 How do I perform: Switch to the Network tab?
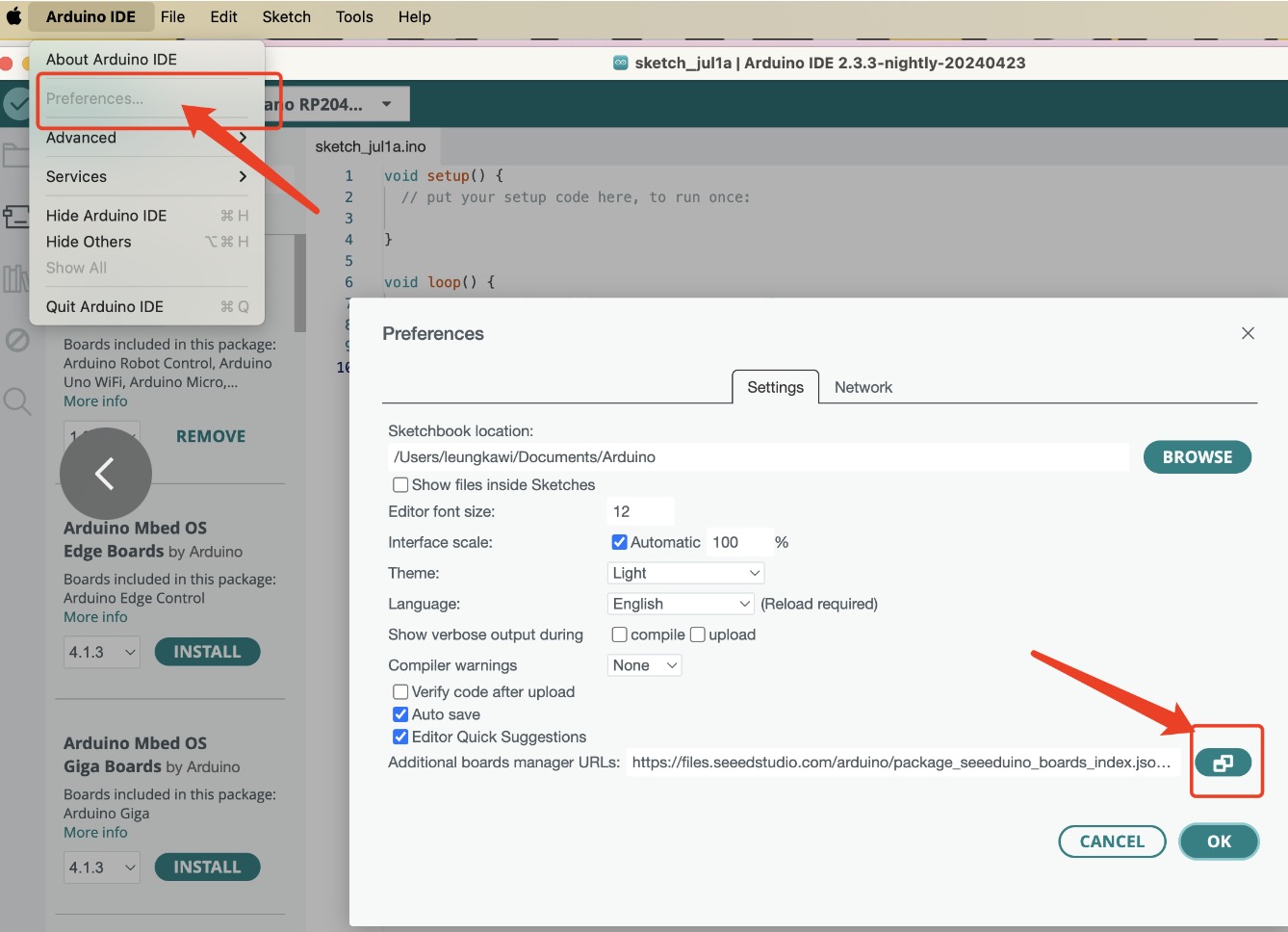pos(863,387)
